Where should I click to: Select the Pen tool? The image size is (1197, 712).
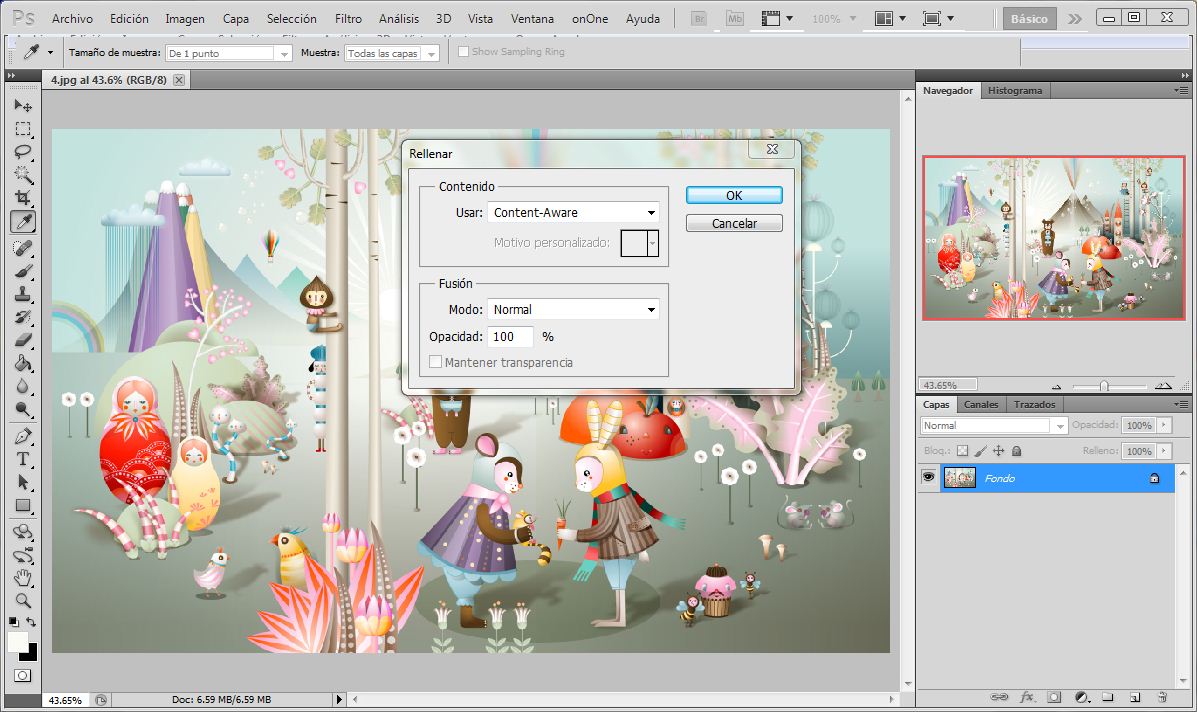point(23,437)
